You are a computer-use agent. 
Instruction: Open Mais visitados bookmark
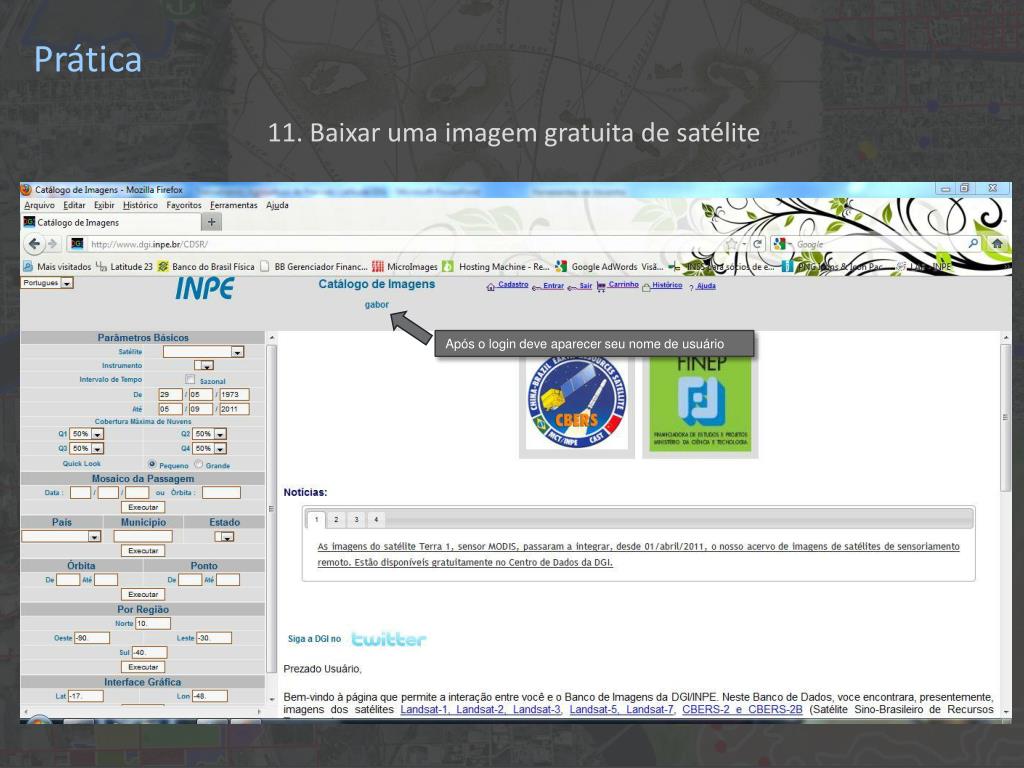click(57, 266)
